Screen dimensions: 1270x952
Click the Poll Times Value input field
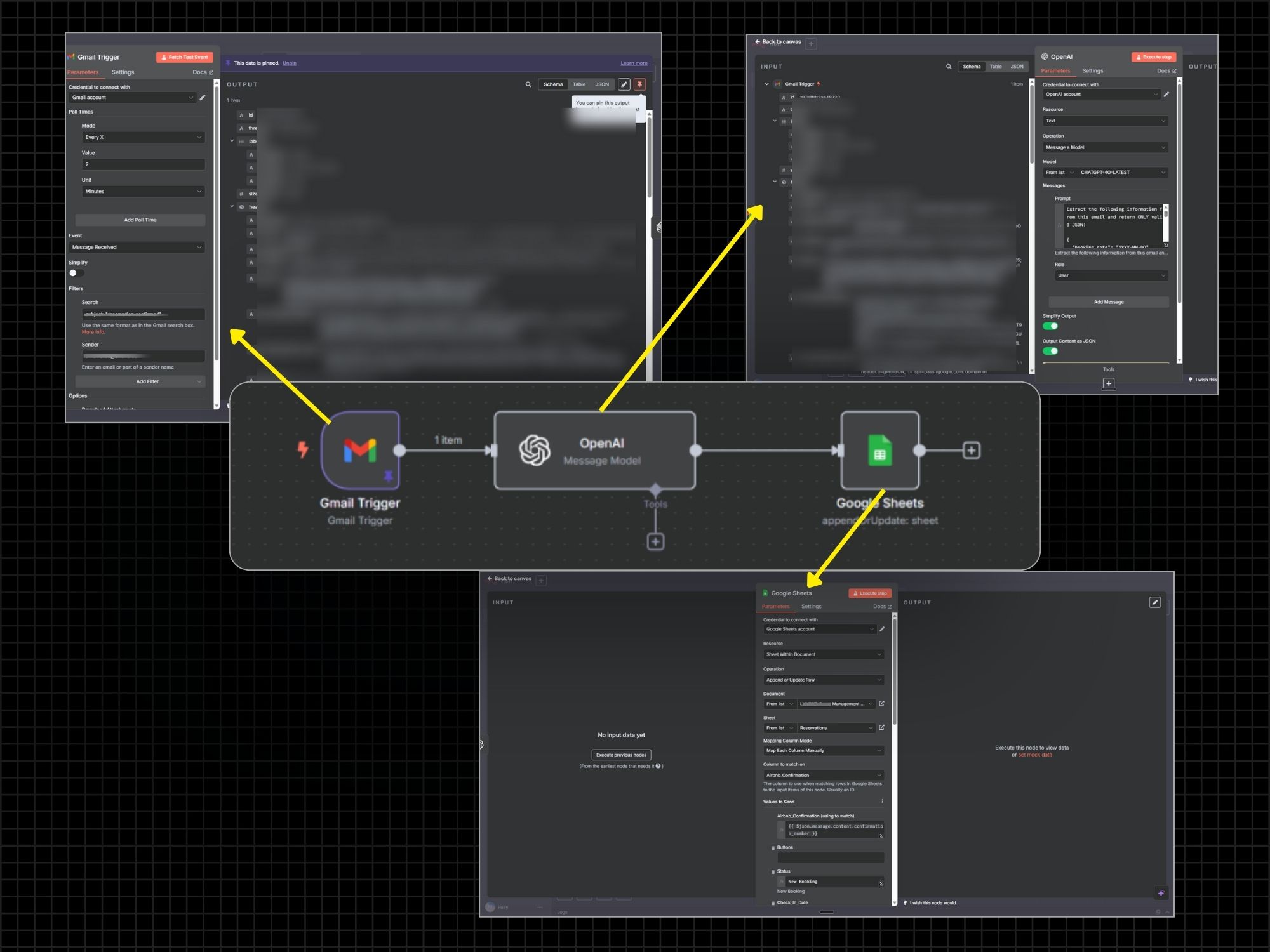coord(143,164)
